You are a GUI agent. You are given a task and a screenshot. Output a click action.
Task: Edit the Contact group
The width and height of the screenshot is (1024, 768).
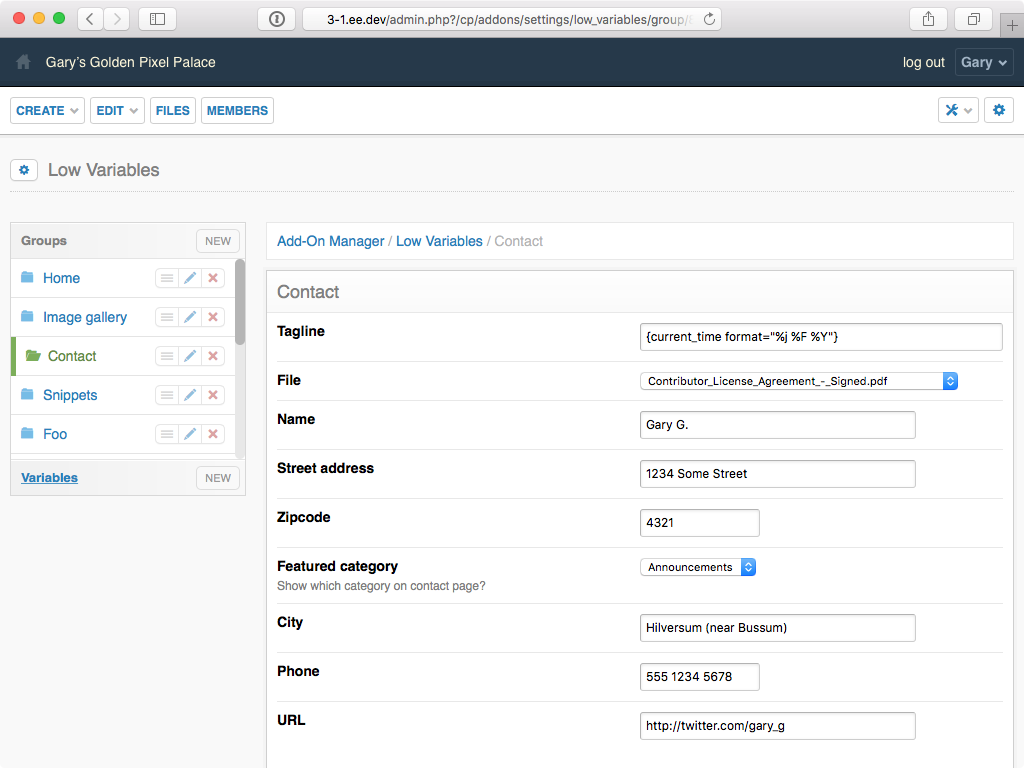click(x=190, y=356)
